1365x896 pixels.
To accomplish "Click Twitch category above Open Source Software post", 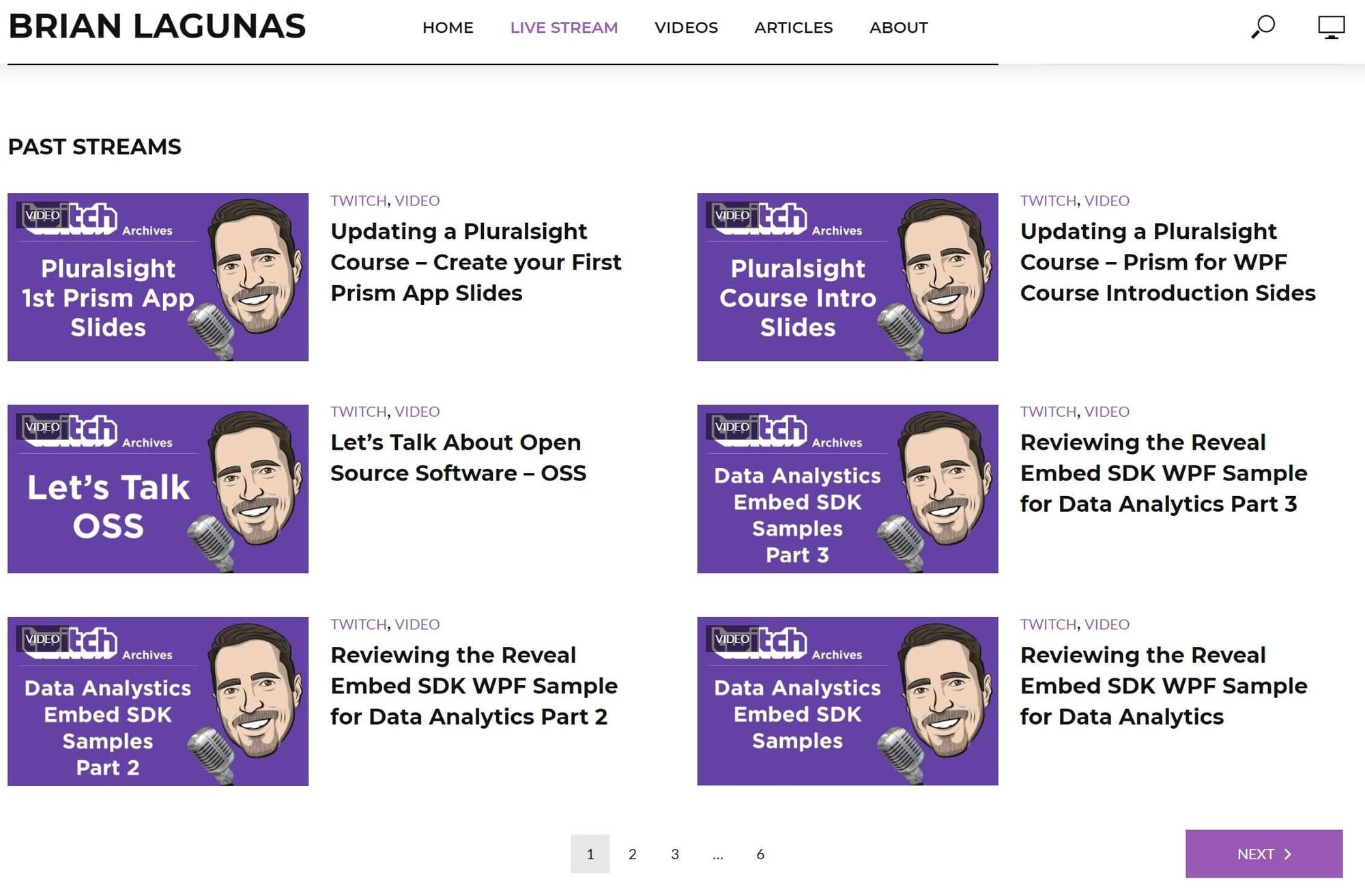I will [x=358, y=411].
